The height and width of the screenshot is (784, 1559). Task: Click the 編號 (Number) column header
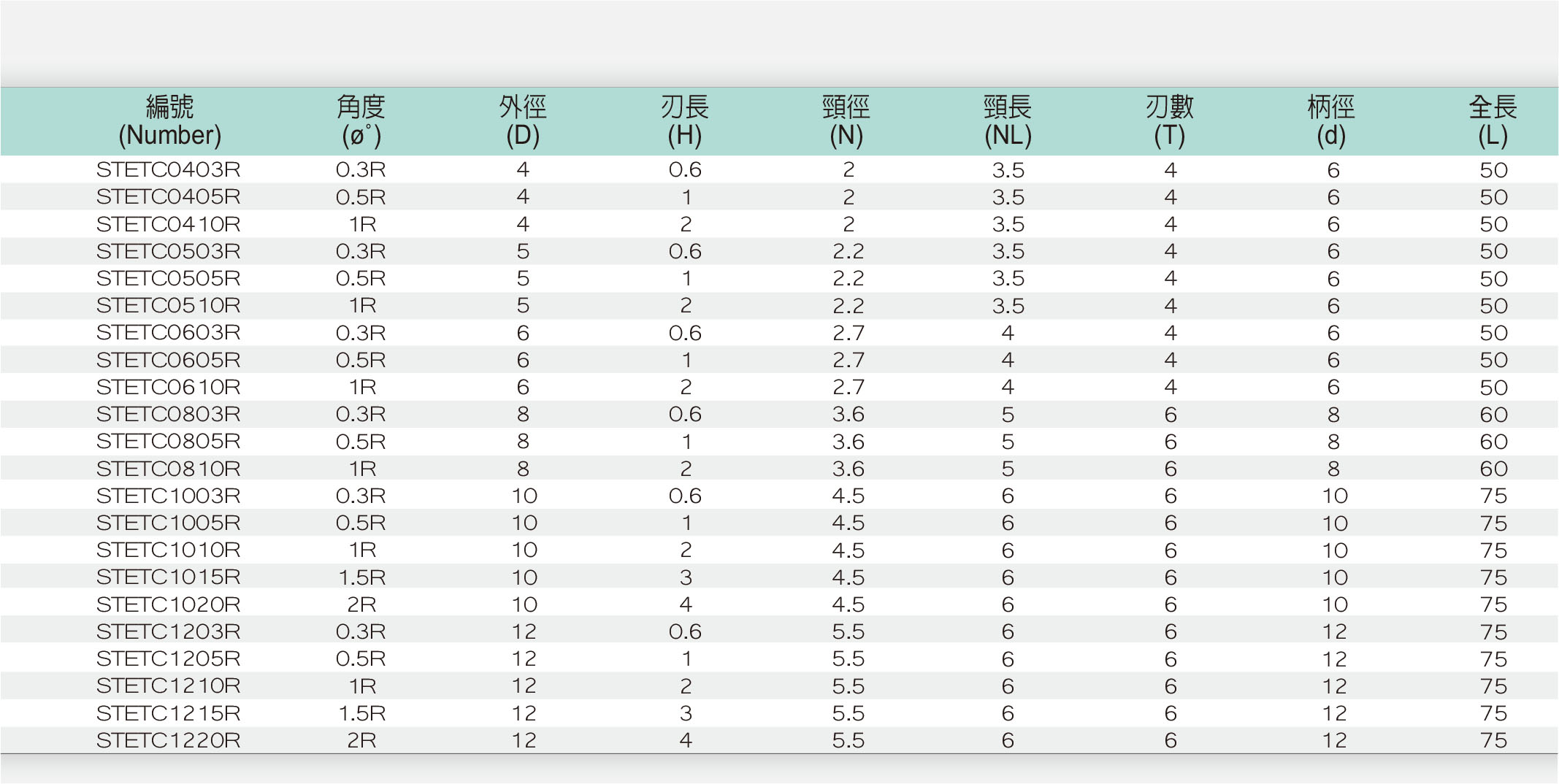pos(169,121)
